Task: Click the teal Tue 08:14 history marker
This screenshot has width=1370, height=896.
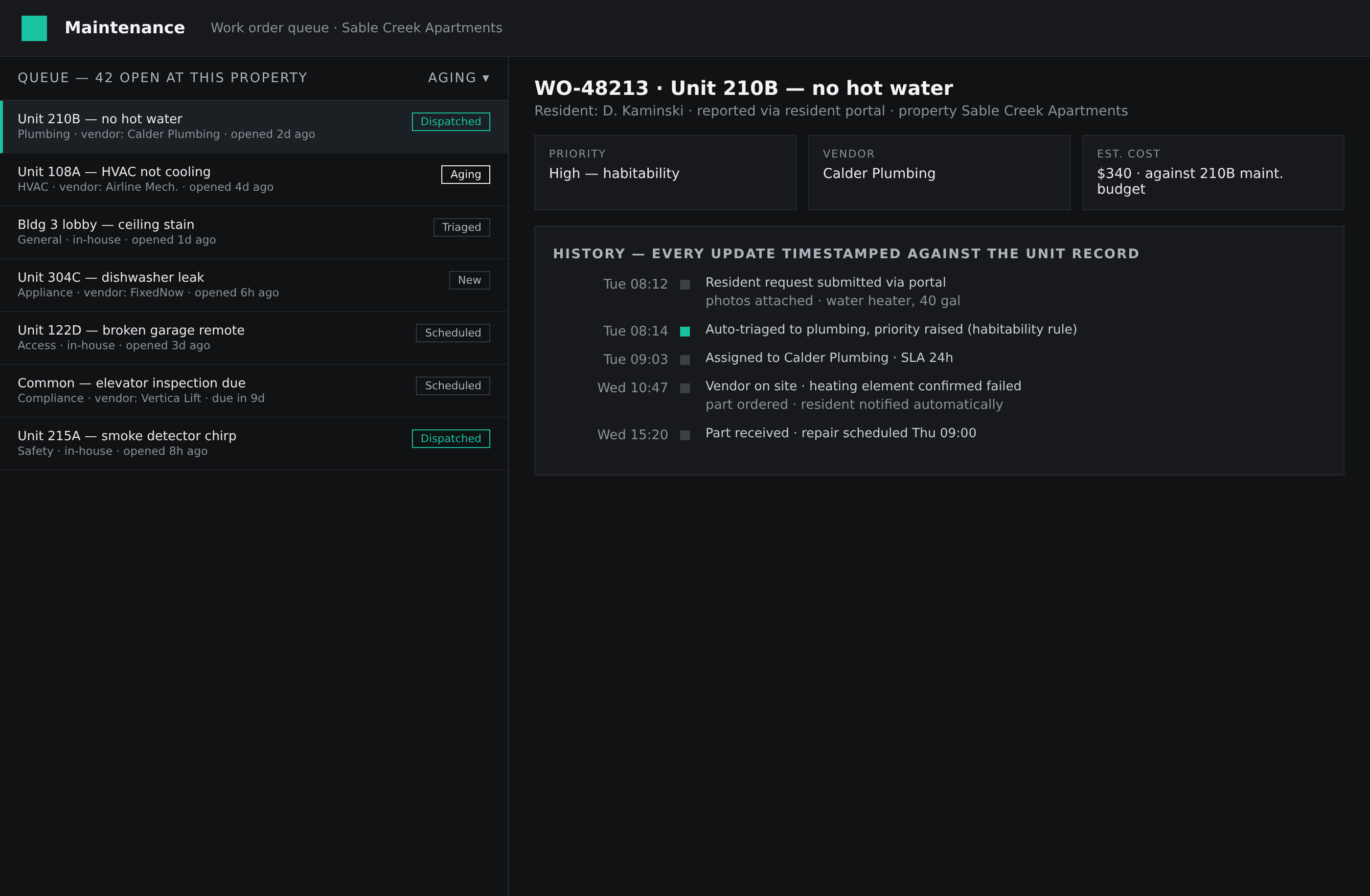Action: pyautogui.click(x=685, y=332)
